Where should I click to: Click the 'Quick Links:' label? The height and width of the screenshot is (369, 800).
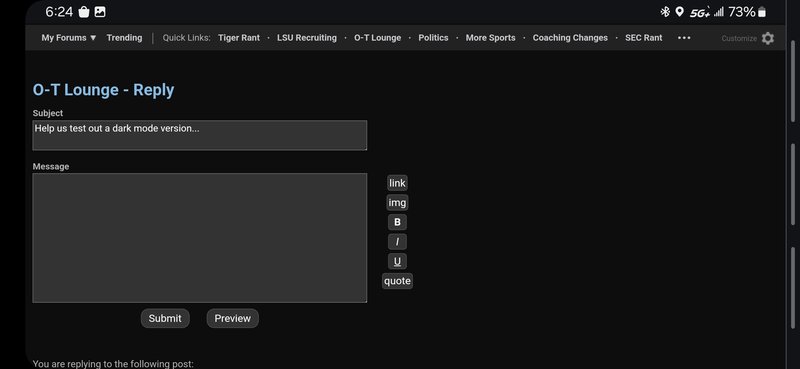(186, 38)
